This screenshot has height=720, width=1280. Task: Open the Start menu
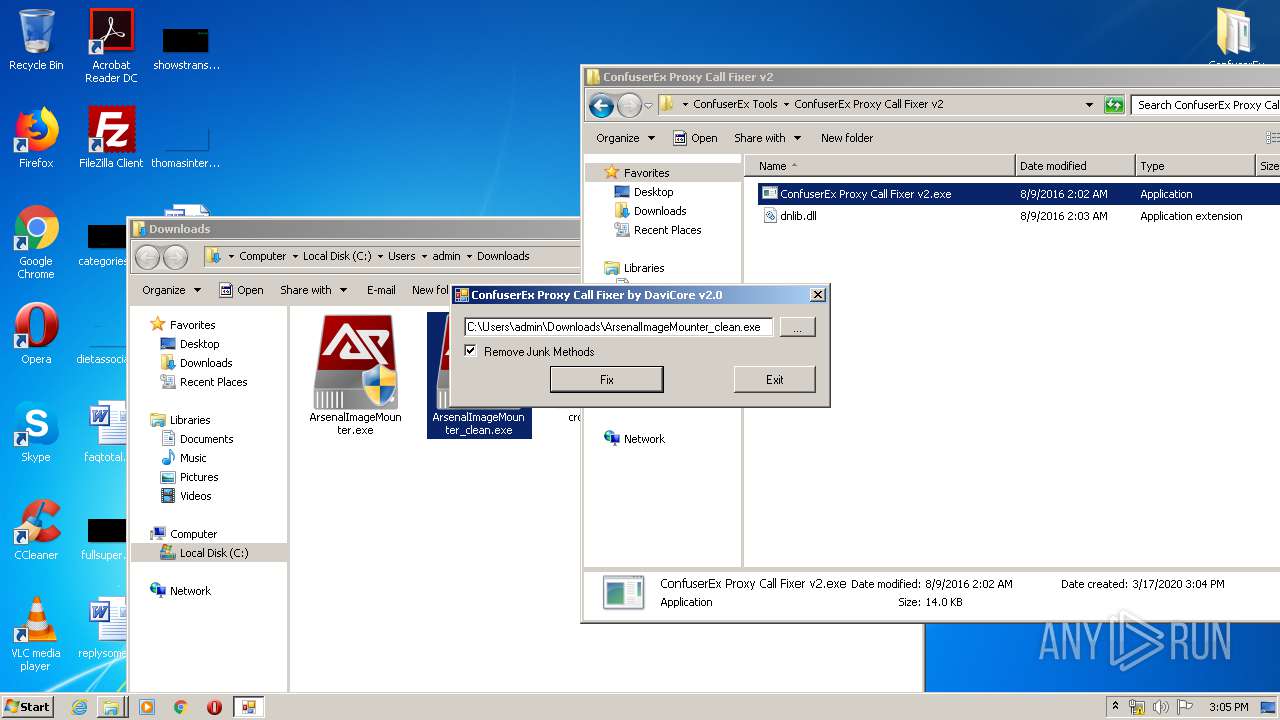[28, 707]
